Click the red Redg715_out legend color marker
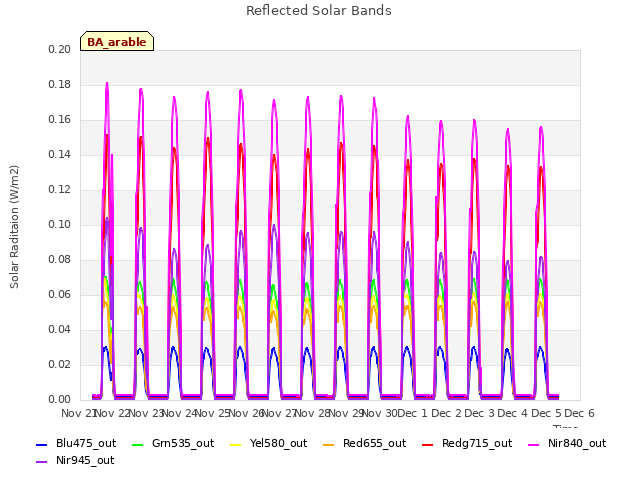 [x=427, y=444]
